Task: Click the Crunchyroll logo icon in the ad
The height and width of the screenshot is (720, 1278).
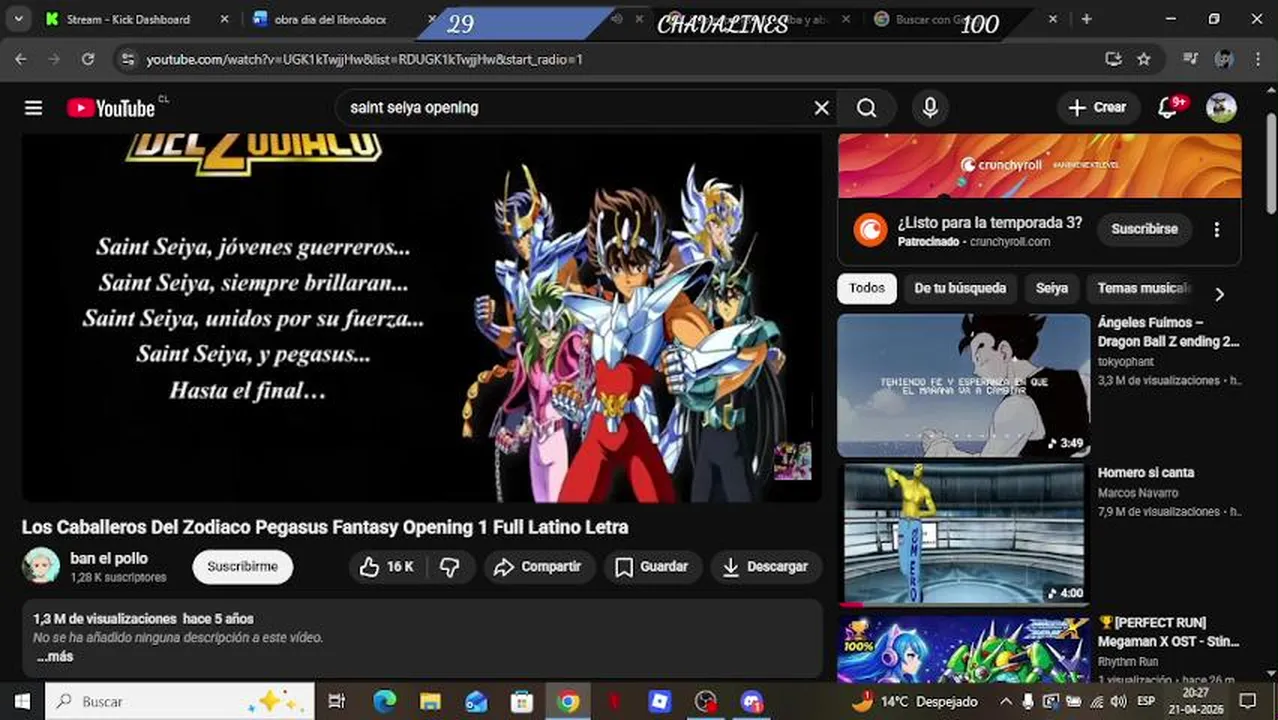Action: (870, 230)
